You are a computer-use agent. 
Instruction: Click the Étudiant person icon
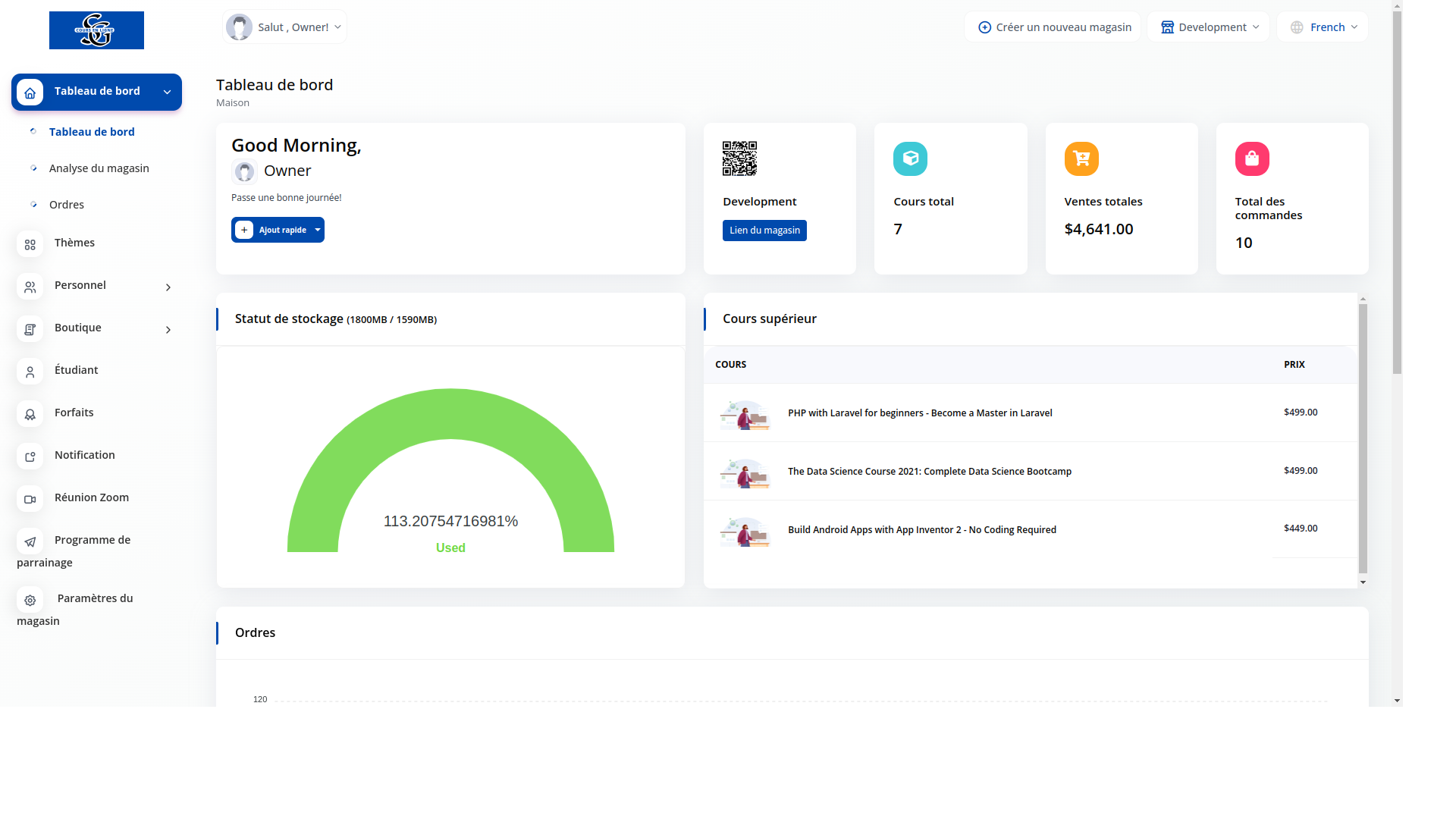(x=30, y=372)
